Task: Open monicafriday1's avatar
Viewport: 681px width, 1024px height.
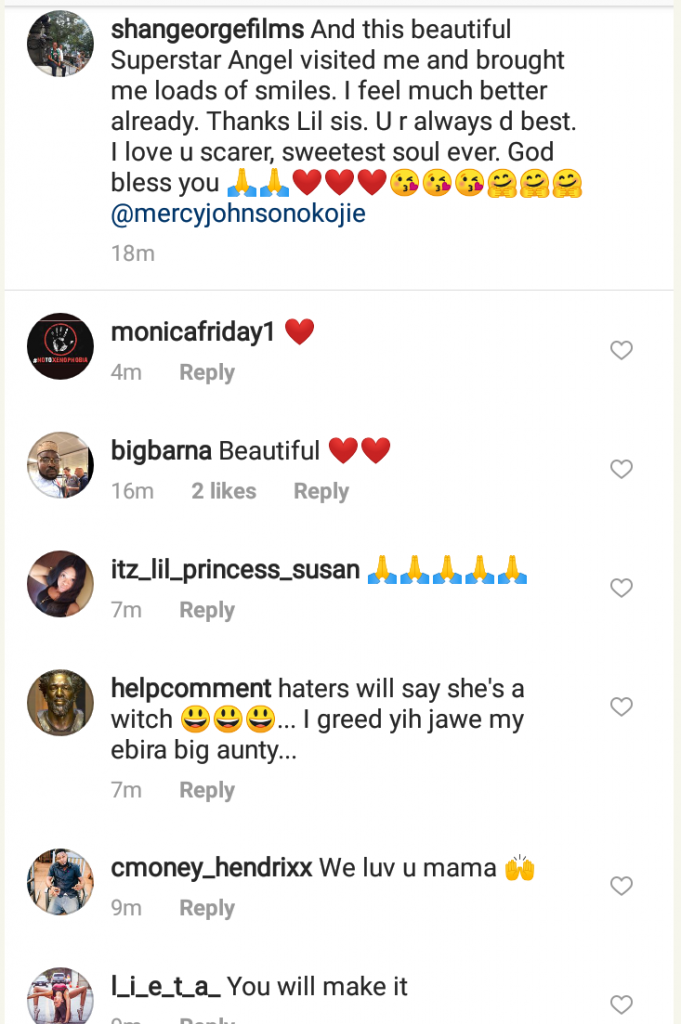Action: 60,347
